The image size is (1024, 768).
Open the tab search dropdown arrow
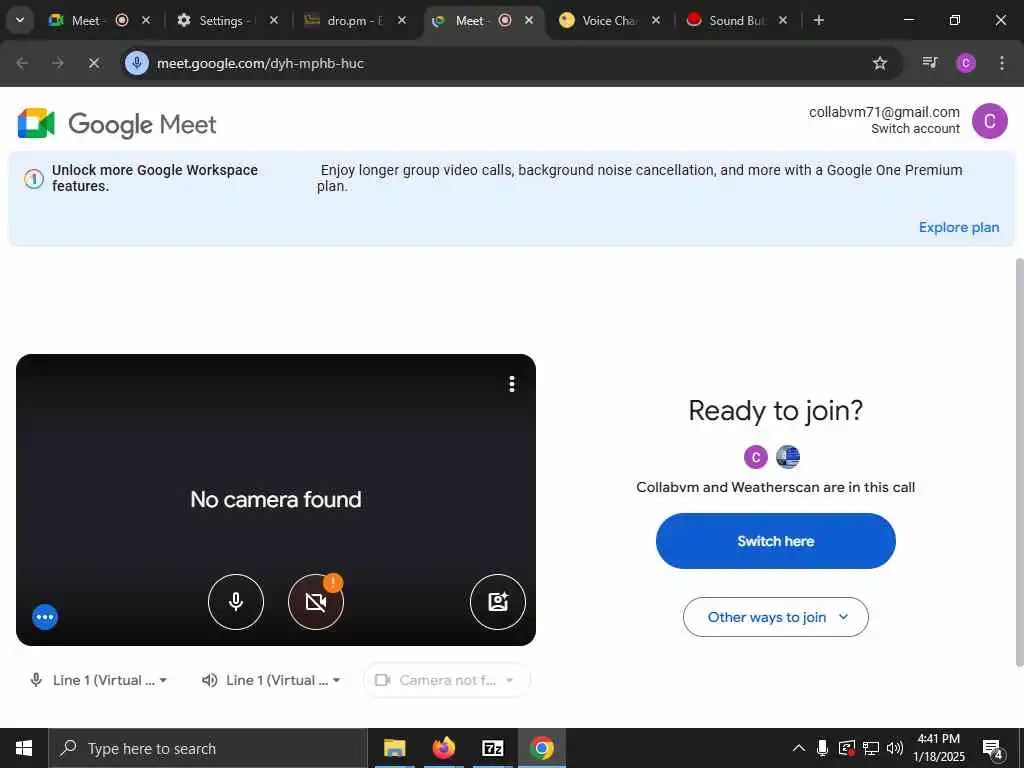click(20, 20)
